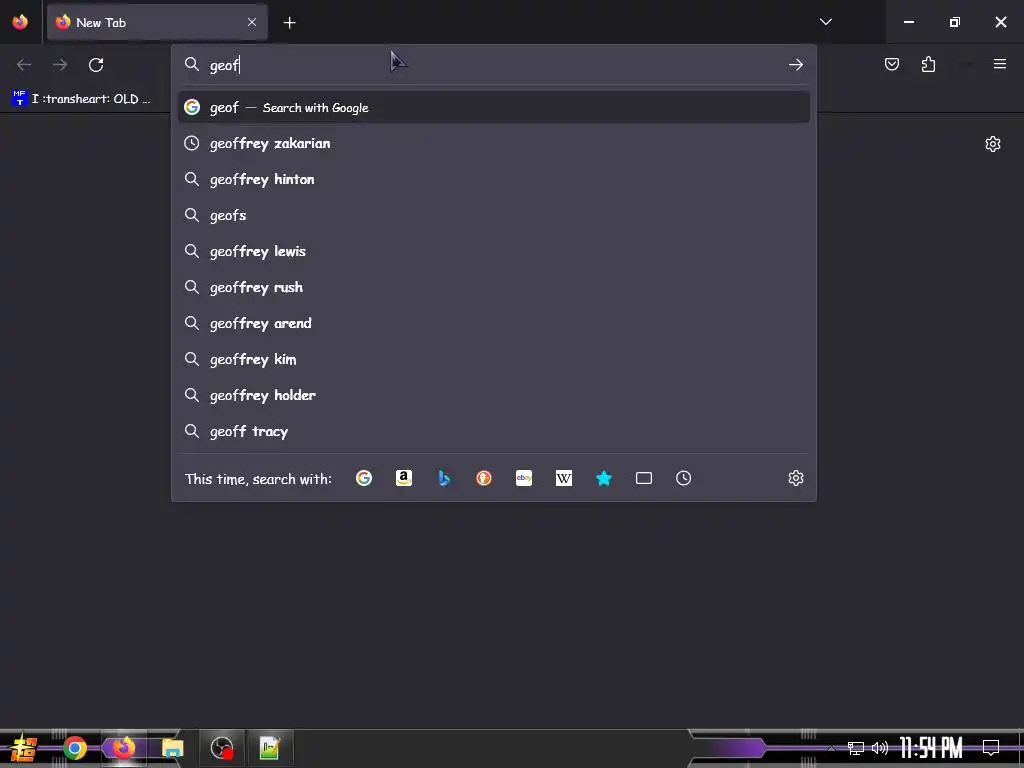The width and height of the screenshot is (1024, 768).
Task: Select geoffrey kim suggestion
Action: [494, 359]
